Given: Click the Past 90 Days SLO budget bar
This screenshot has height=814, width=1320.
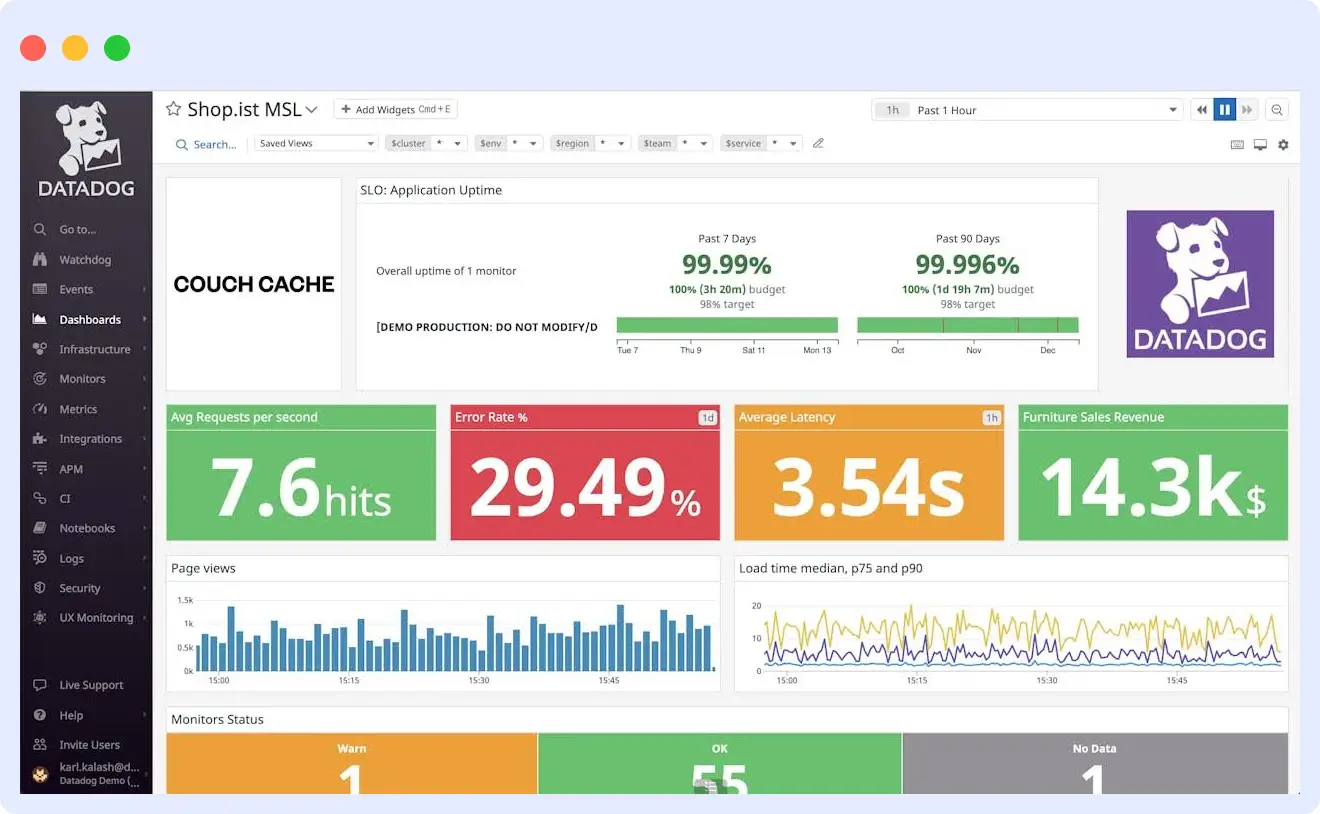Looking at the screenshot, I should point(967,325).
